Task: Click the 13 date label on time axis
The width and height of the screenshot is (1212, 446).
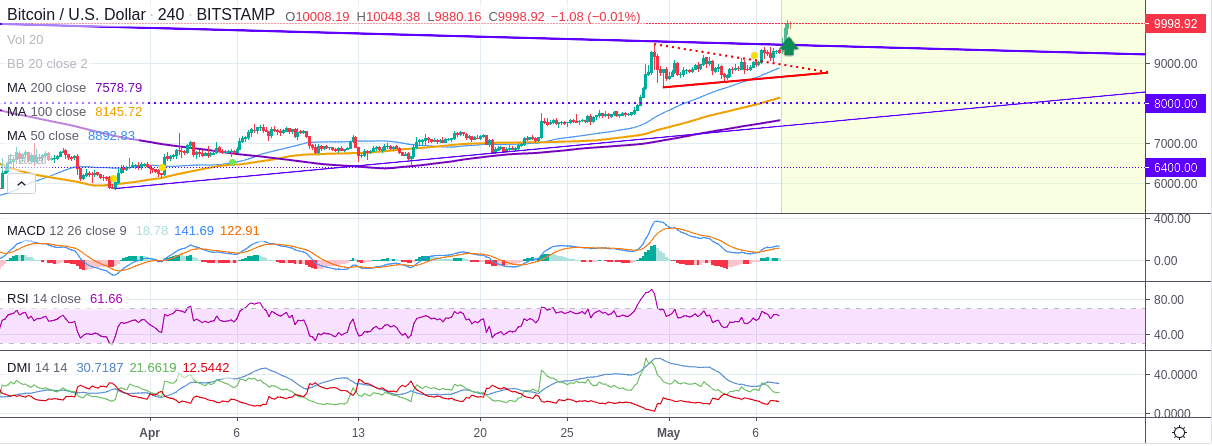Action: [358, 433]
